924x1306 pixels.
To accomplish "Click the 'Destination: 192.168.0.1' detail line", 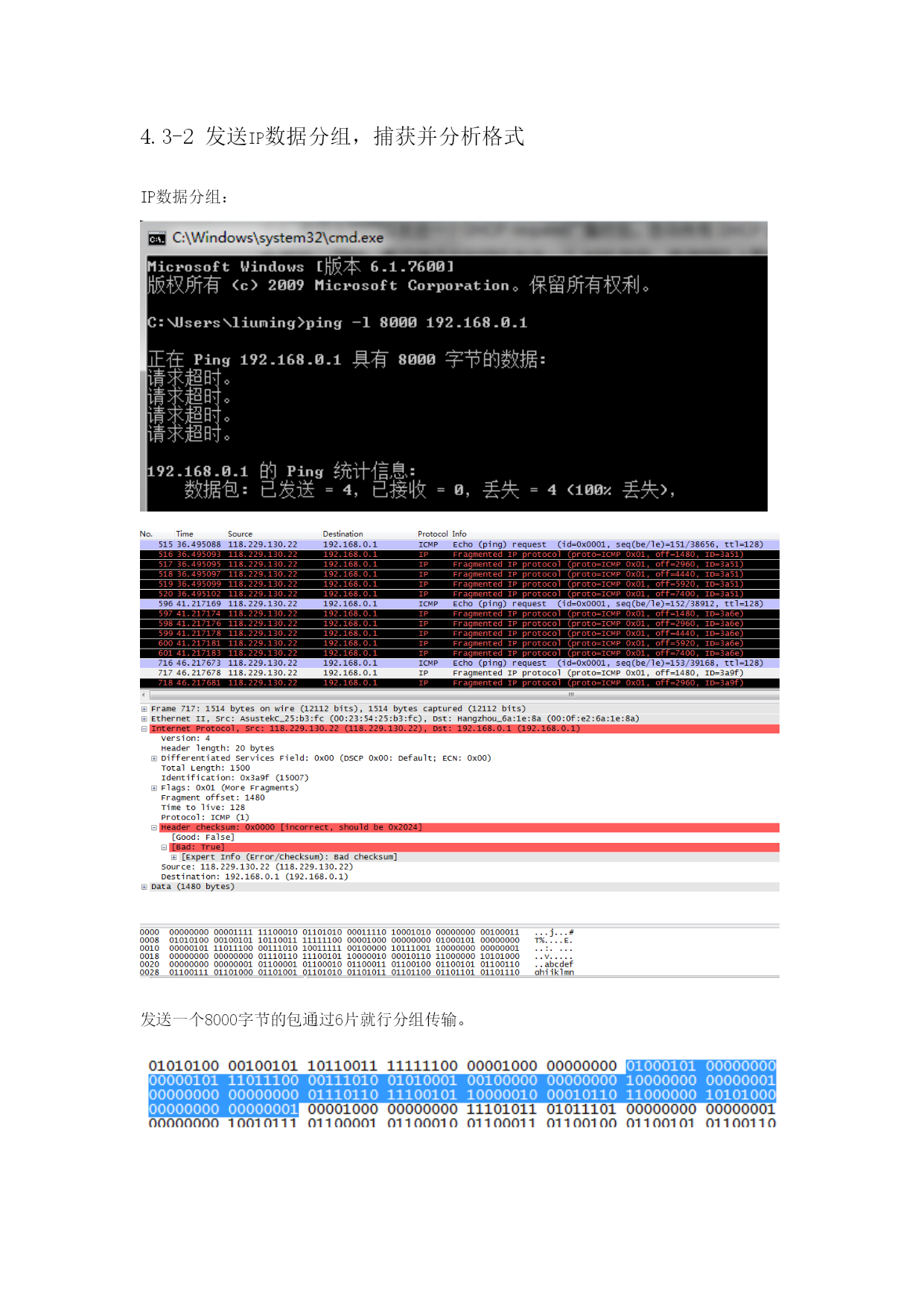I will (x=255, y=877).
